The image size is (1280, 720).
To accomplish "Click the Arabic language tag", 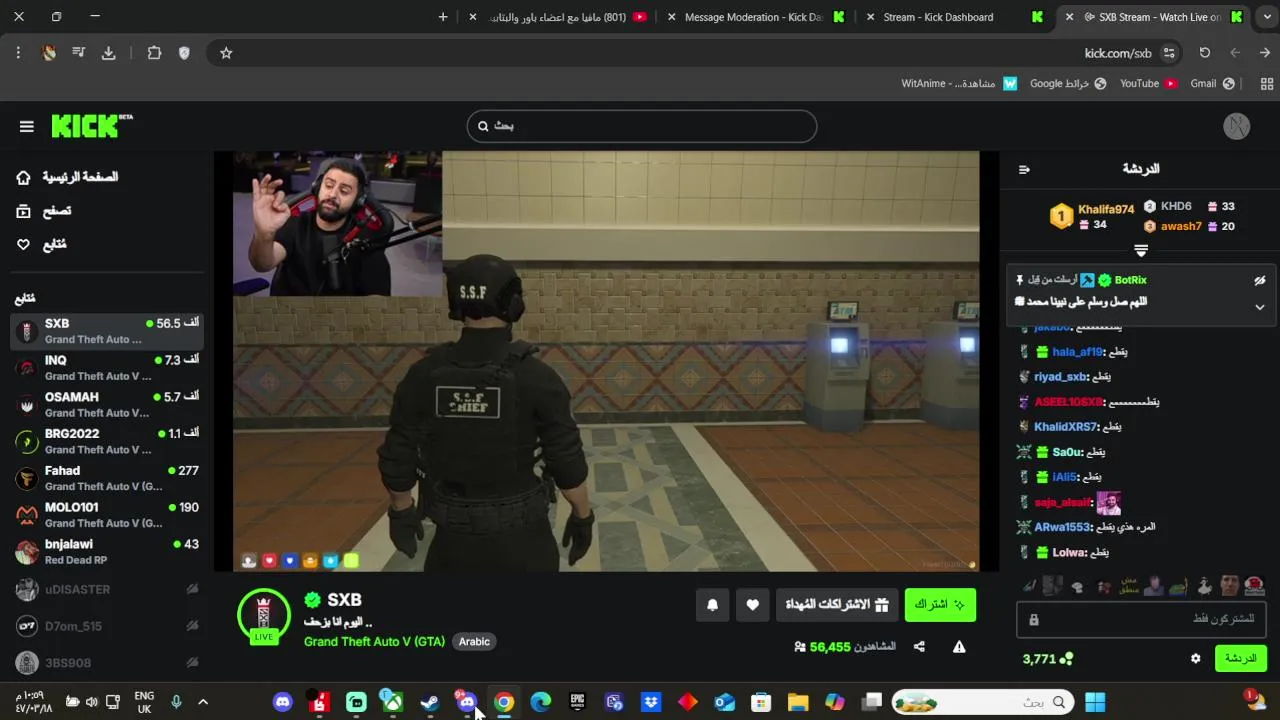I will coord(474,642).
